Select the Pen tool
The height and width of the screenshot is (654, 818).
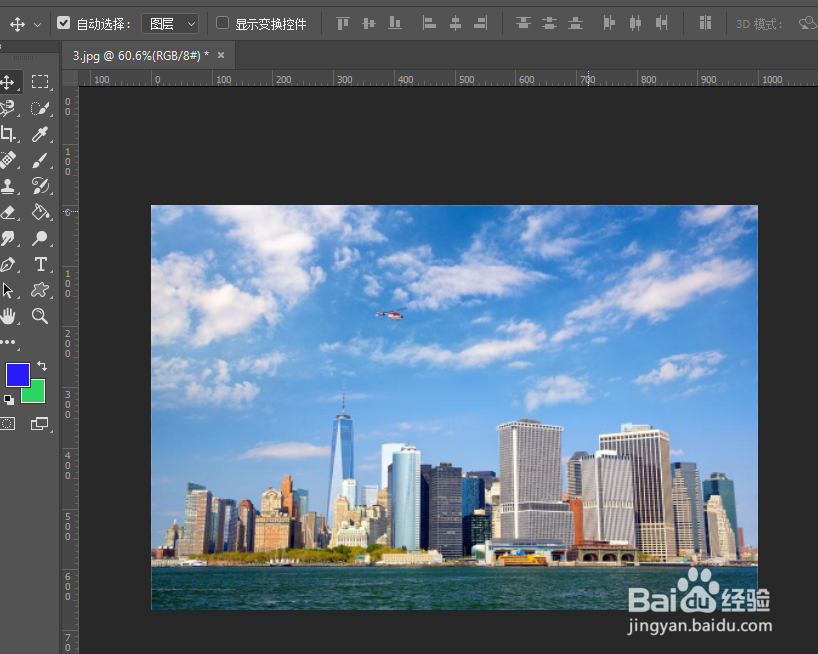tap(7, 264)
